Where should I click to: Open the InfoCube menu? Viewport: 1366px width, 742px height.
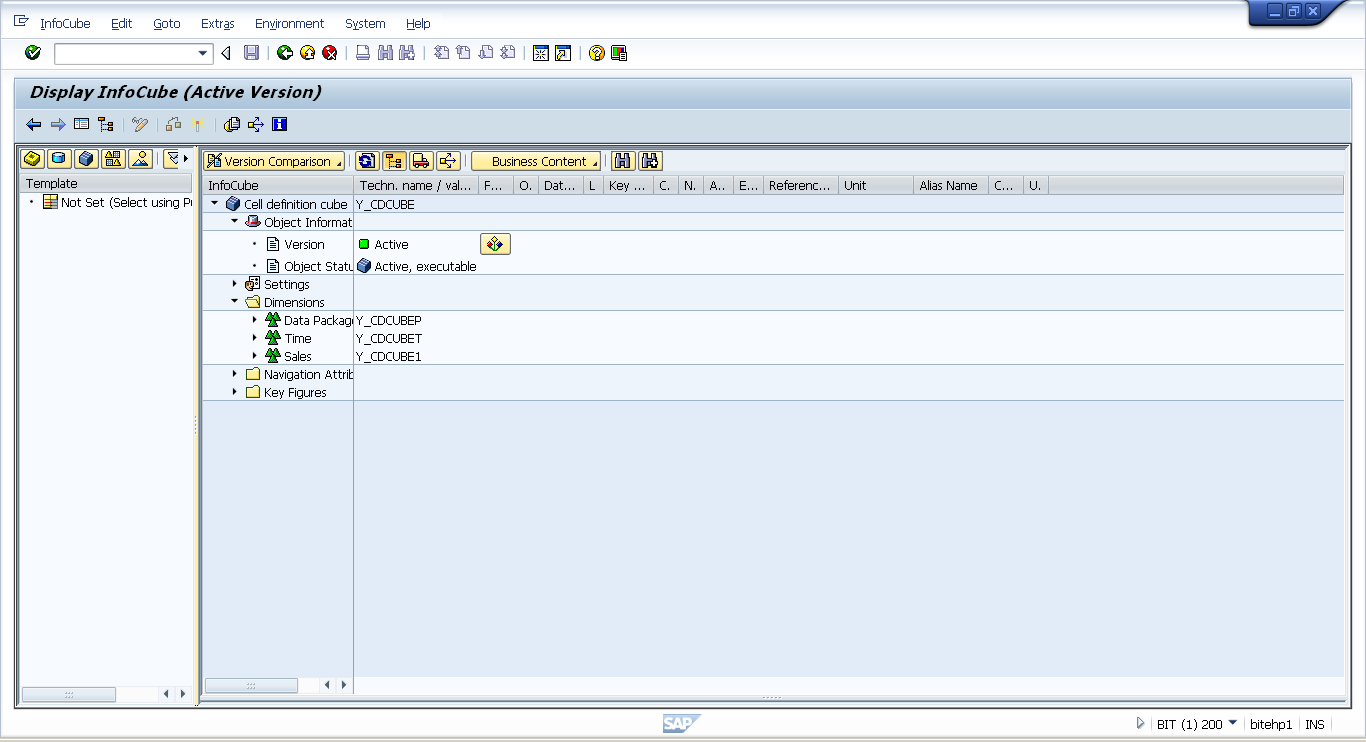(x=65, y=23)
